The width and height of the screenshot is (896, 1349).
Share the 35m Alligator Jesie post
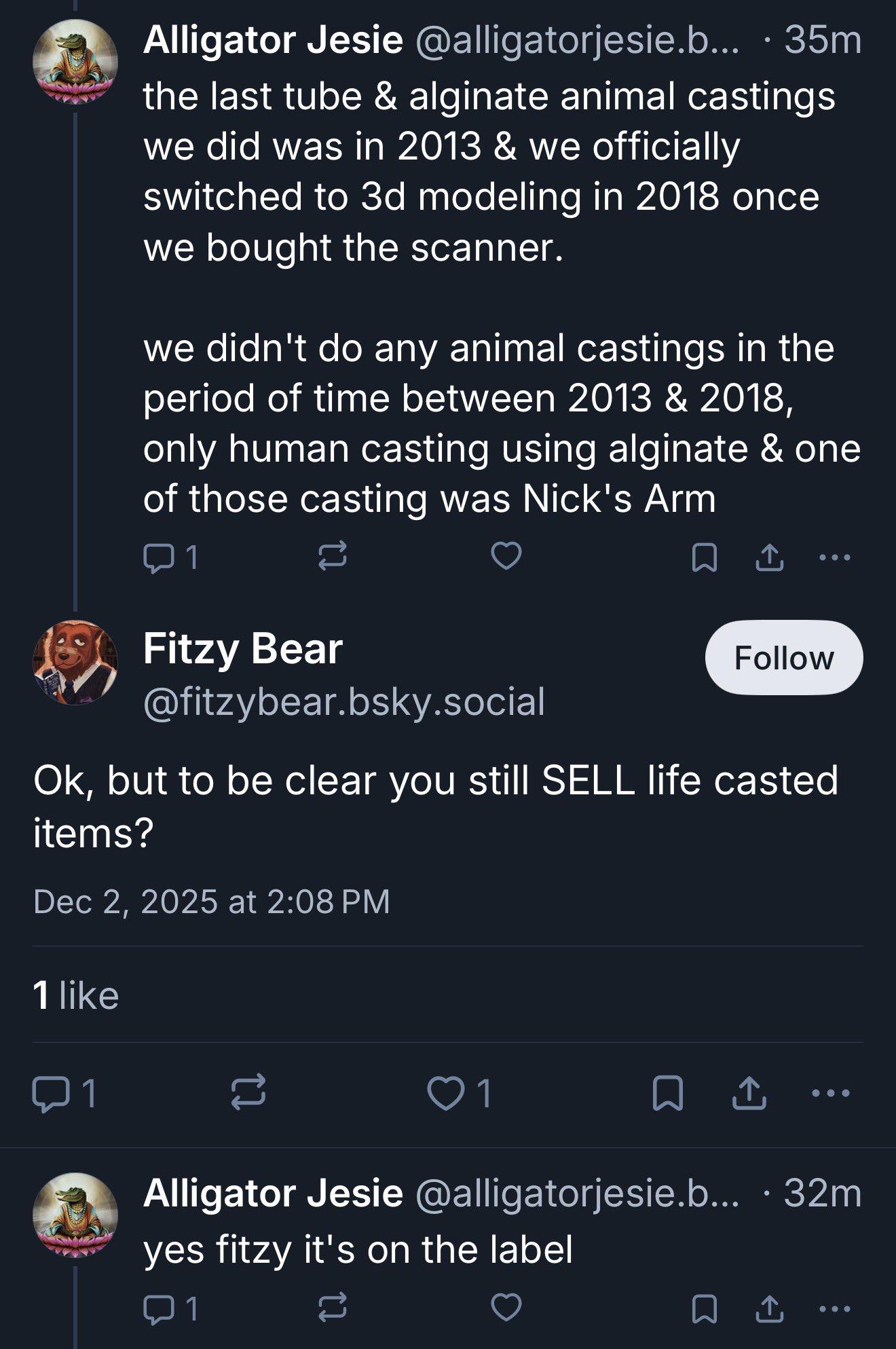(769, 557)
